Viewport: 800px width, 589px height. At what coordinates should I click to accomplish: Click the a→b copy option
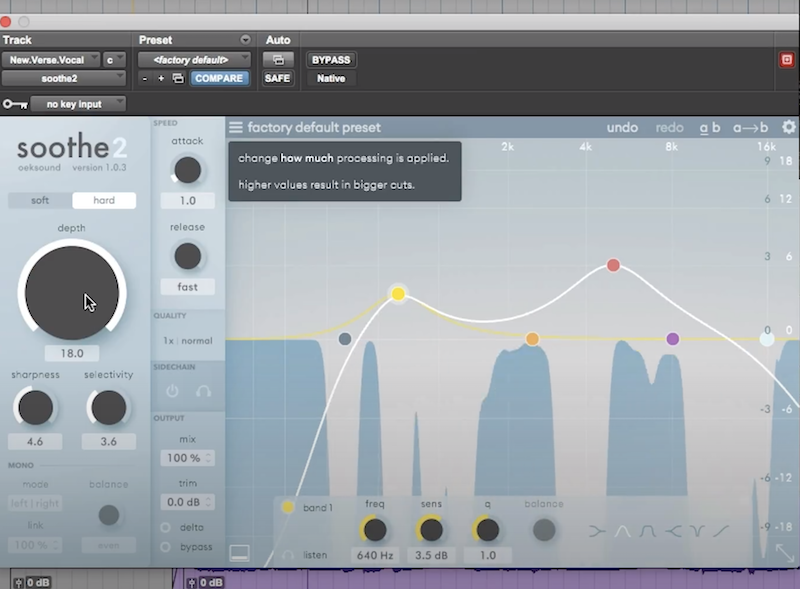tap(750, 128)
